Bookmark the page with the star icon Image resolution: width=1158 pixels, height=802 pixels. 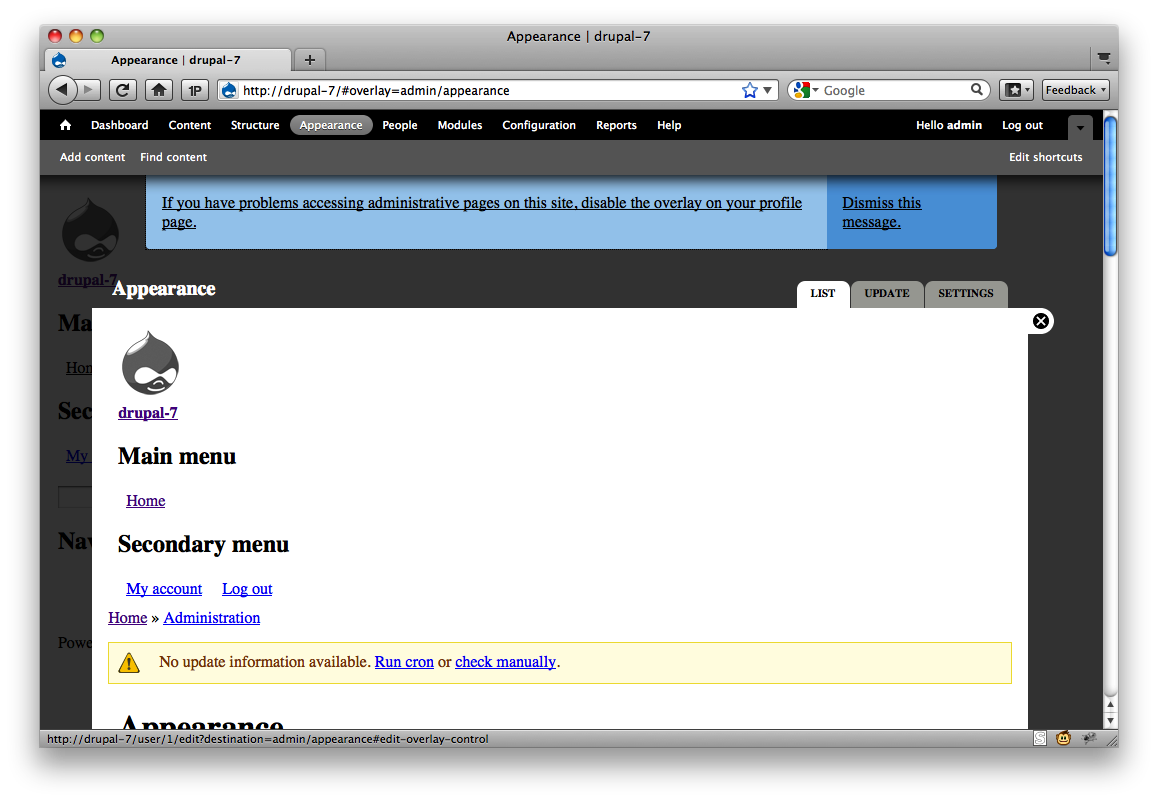pos(750,90)
